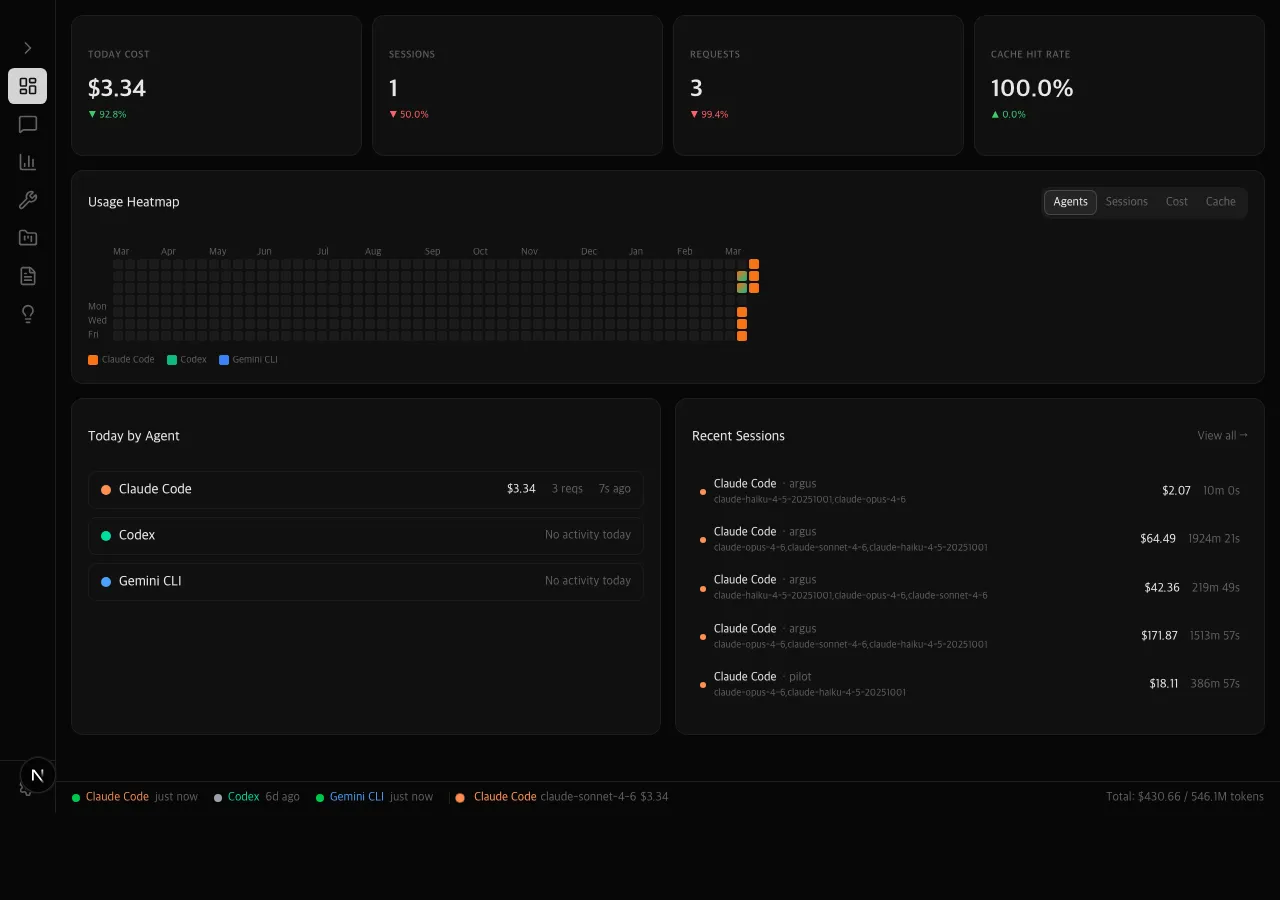Click the Cache Hit Rate 100.0% card

[x=1119, y=85]
